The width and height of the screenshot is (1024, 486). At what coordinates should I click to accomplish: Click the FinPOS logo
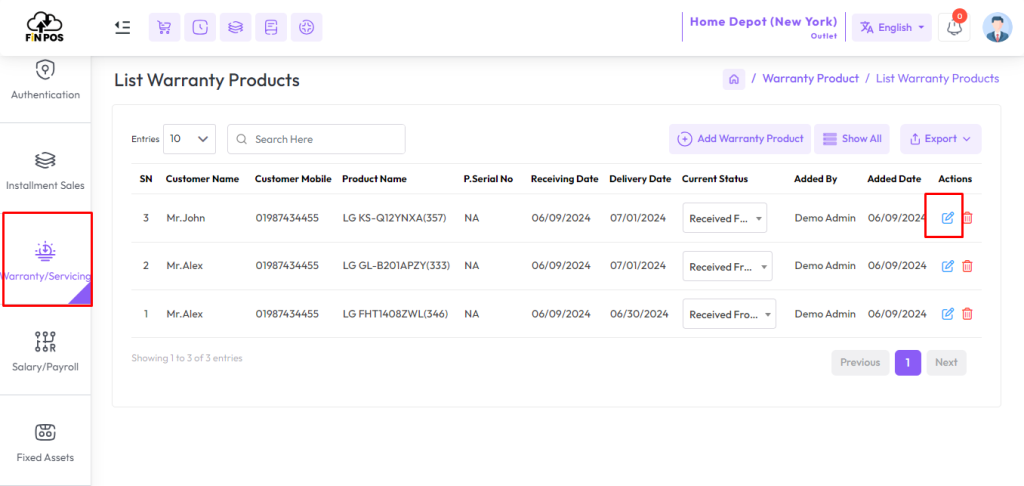coord(45,27)
